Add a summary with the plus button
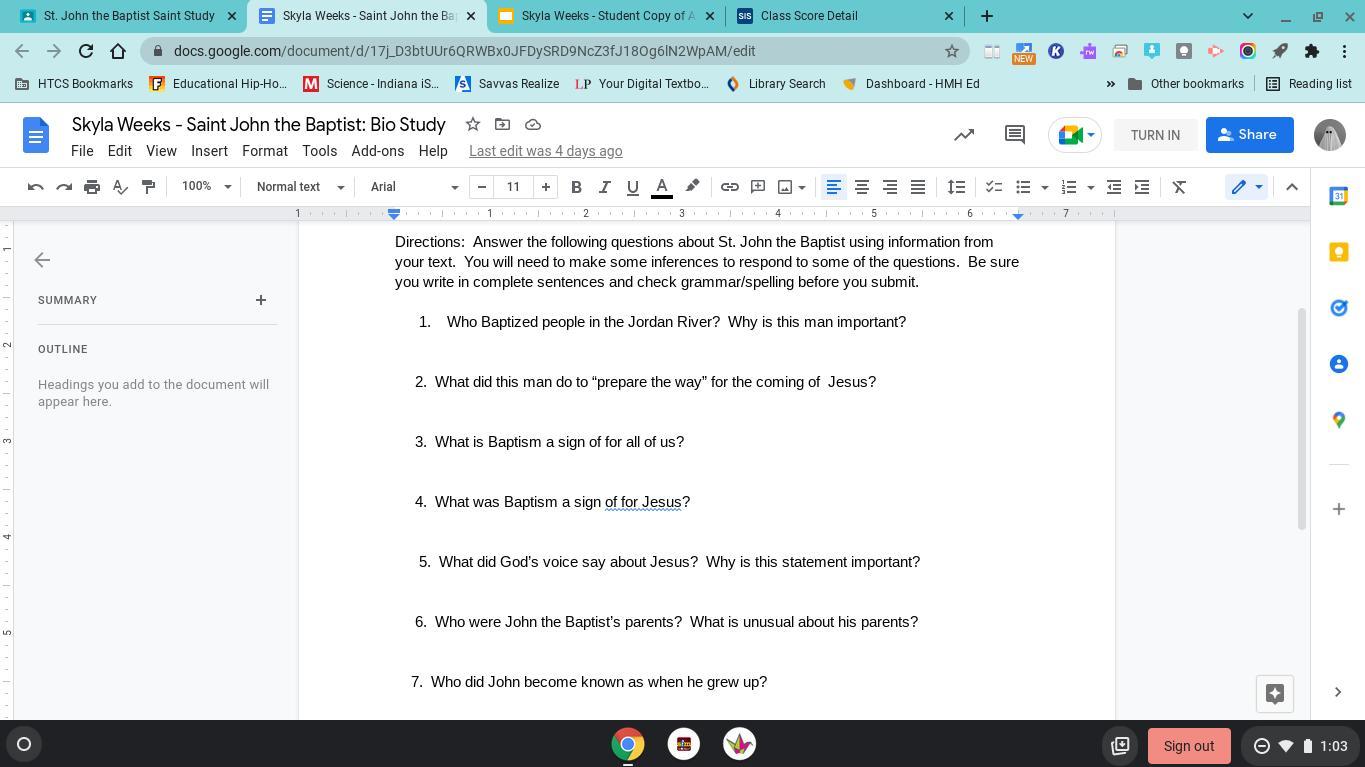The width and height of the screenshot is (1365, 767). pyautogui.click(x=261, y=300)
